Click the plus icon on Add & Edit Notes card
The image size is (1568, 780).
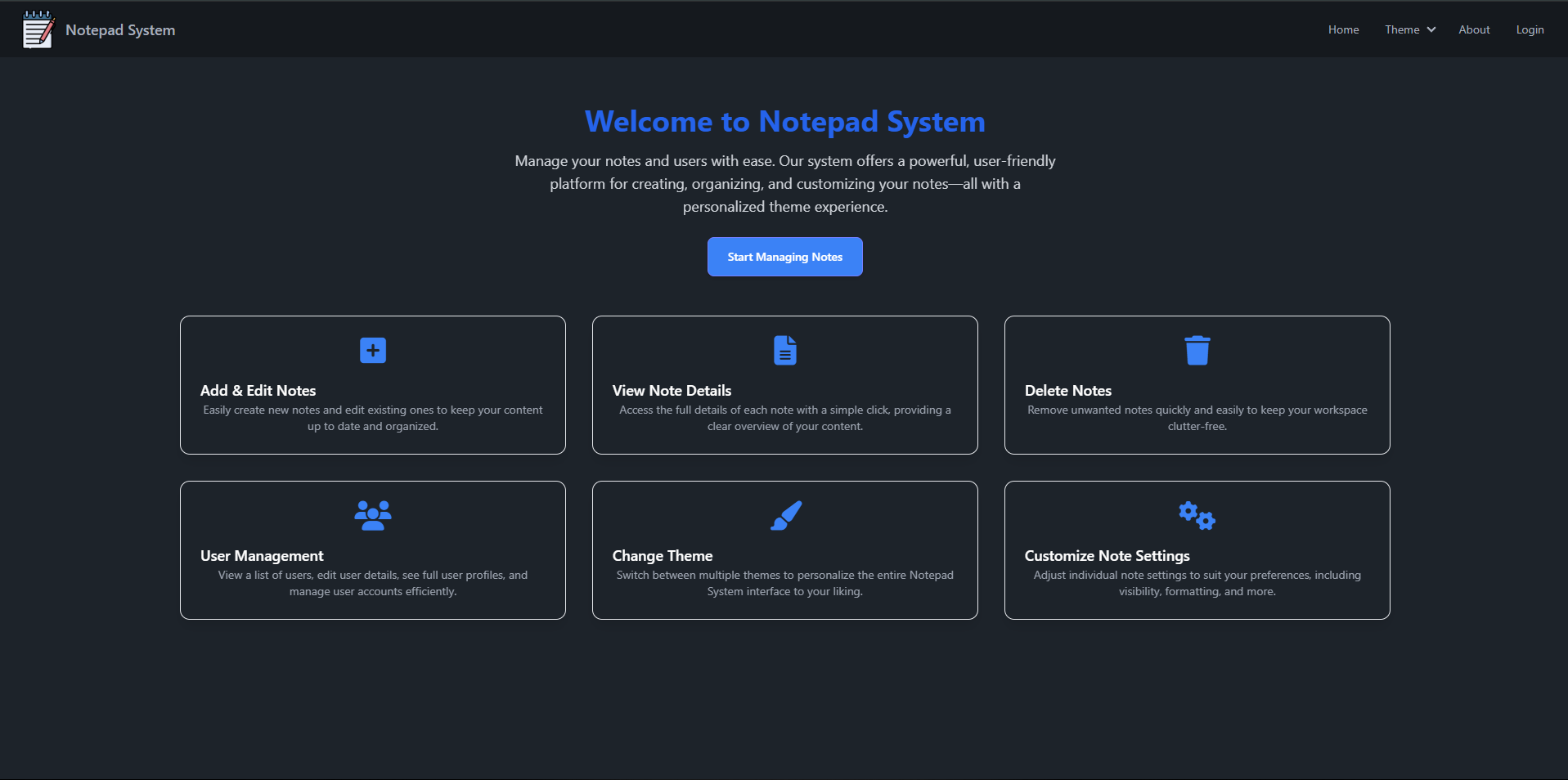coord(373,351)
